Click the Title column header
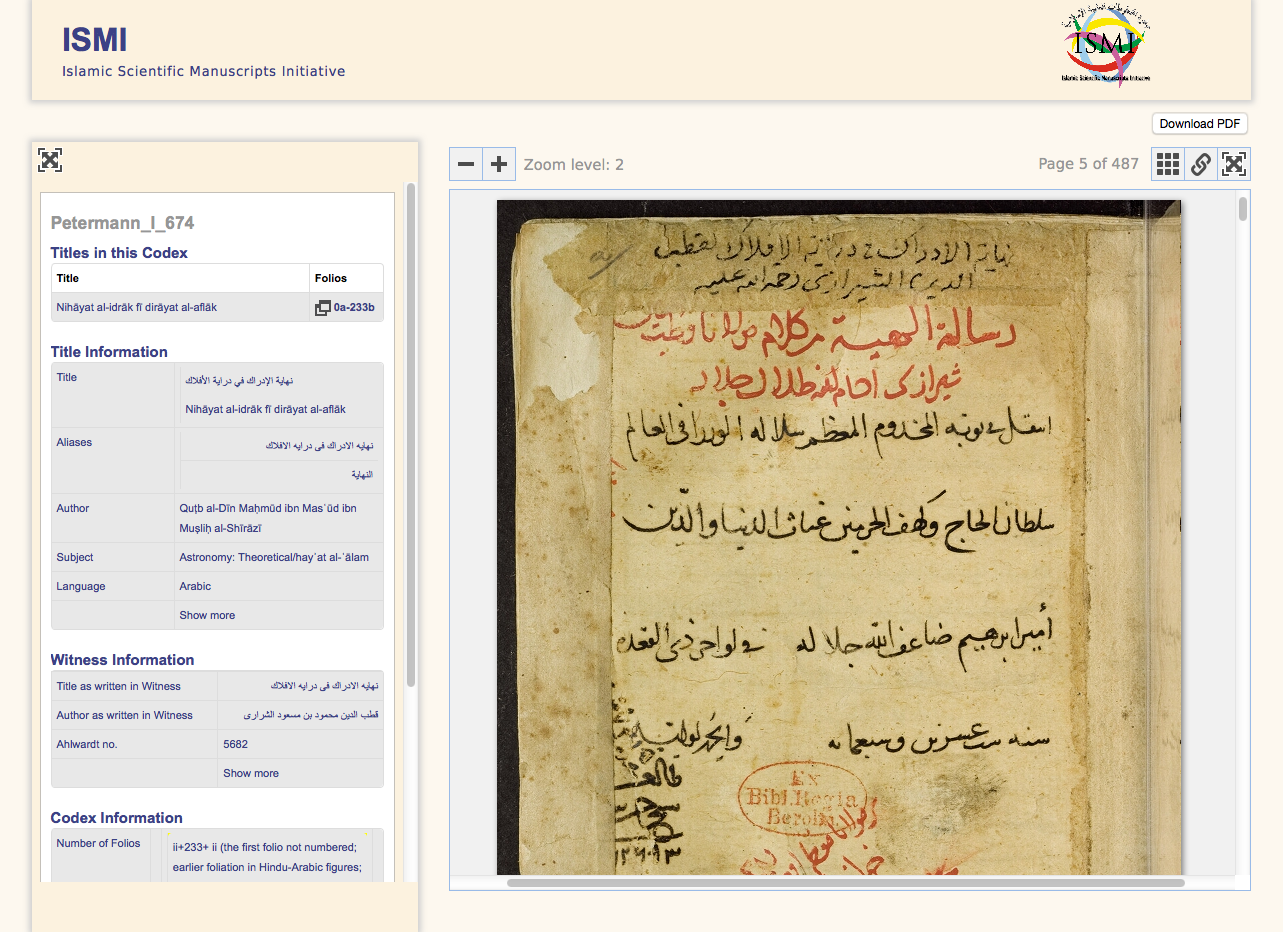This screenshot has height=932, width=1283. pyautogui.click(x=68, y=278)
